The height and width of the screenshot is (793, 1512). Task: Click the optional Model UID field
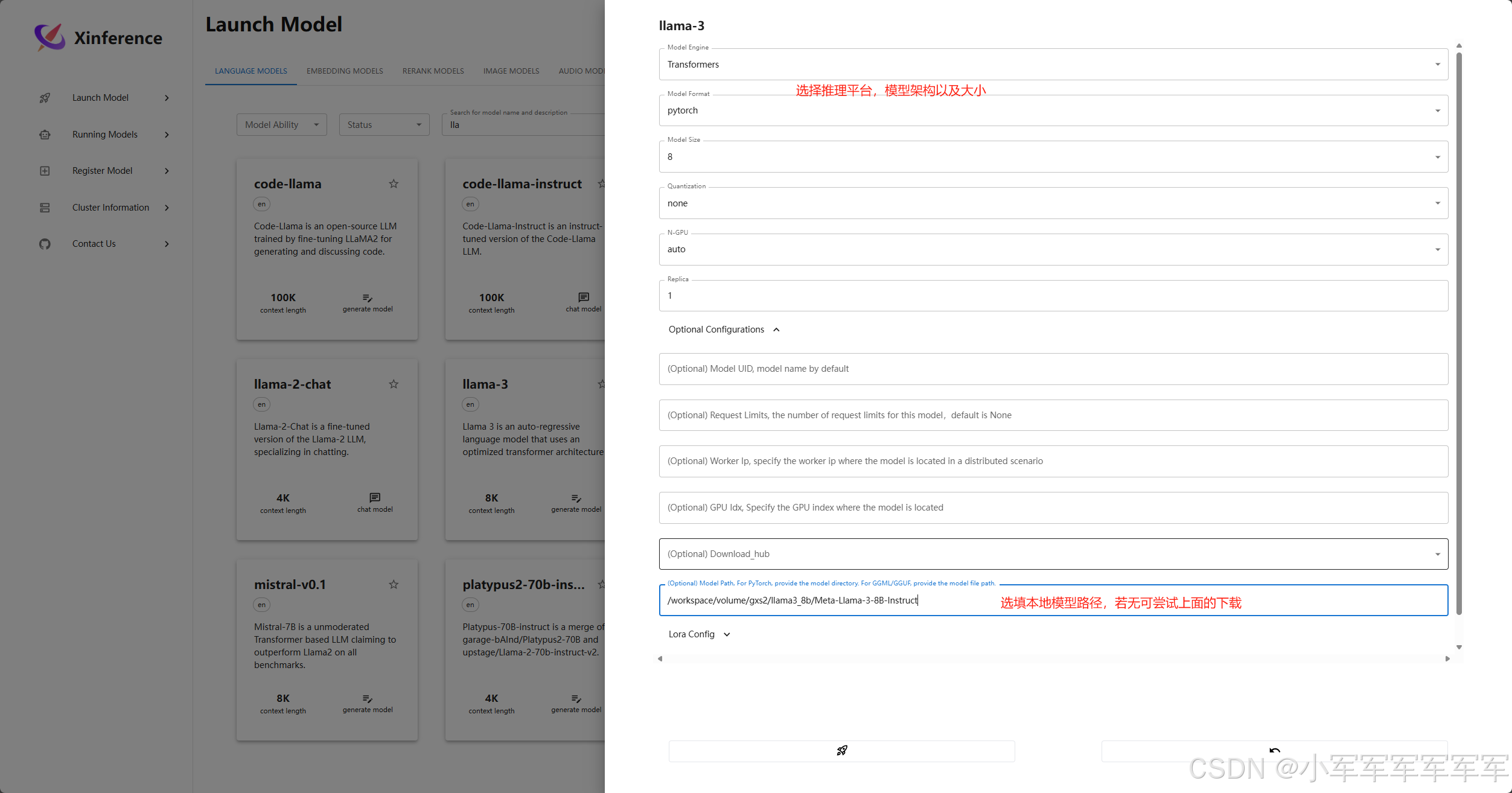coord(1053,369)
